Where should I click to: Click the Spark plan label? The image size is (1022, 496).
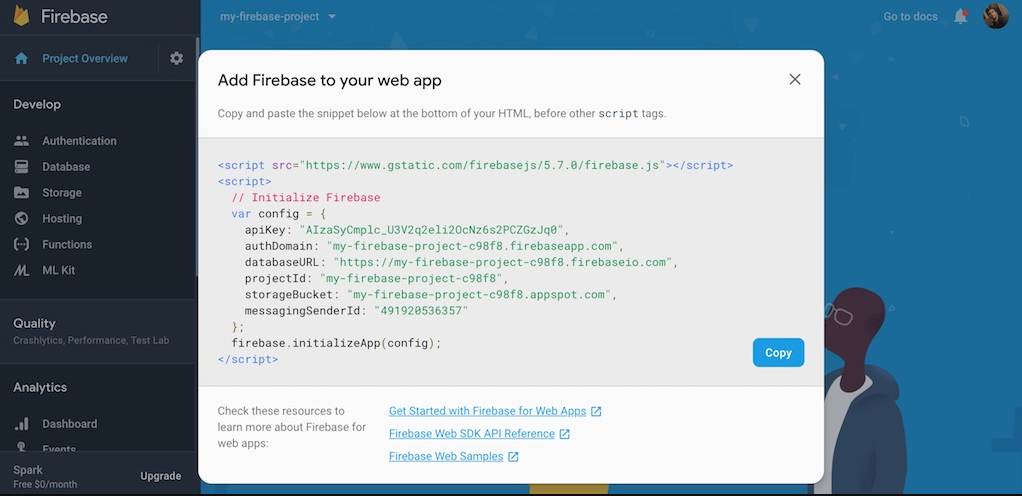(x=28, y=470)
